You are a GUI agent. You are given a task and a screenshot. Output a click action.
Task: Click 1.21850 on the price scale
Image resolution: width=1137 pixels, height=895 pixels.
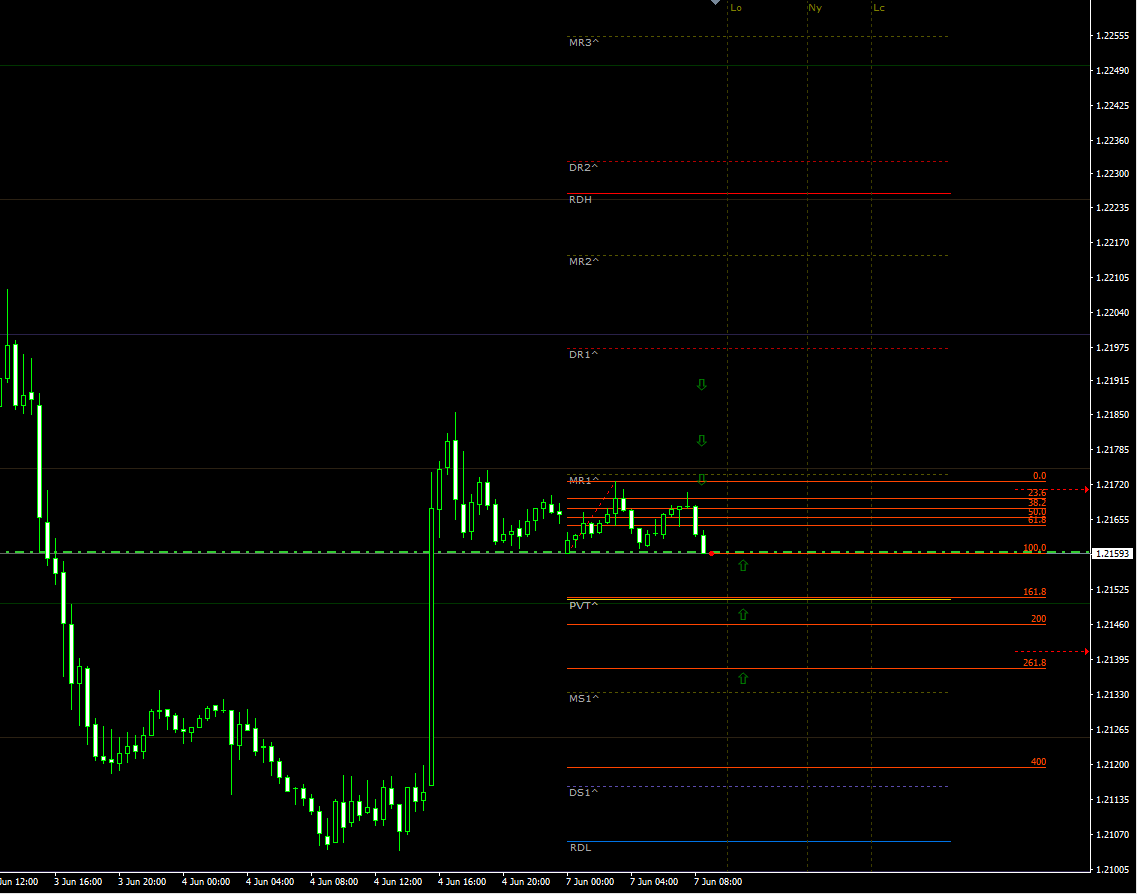point(1112,415)
